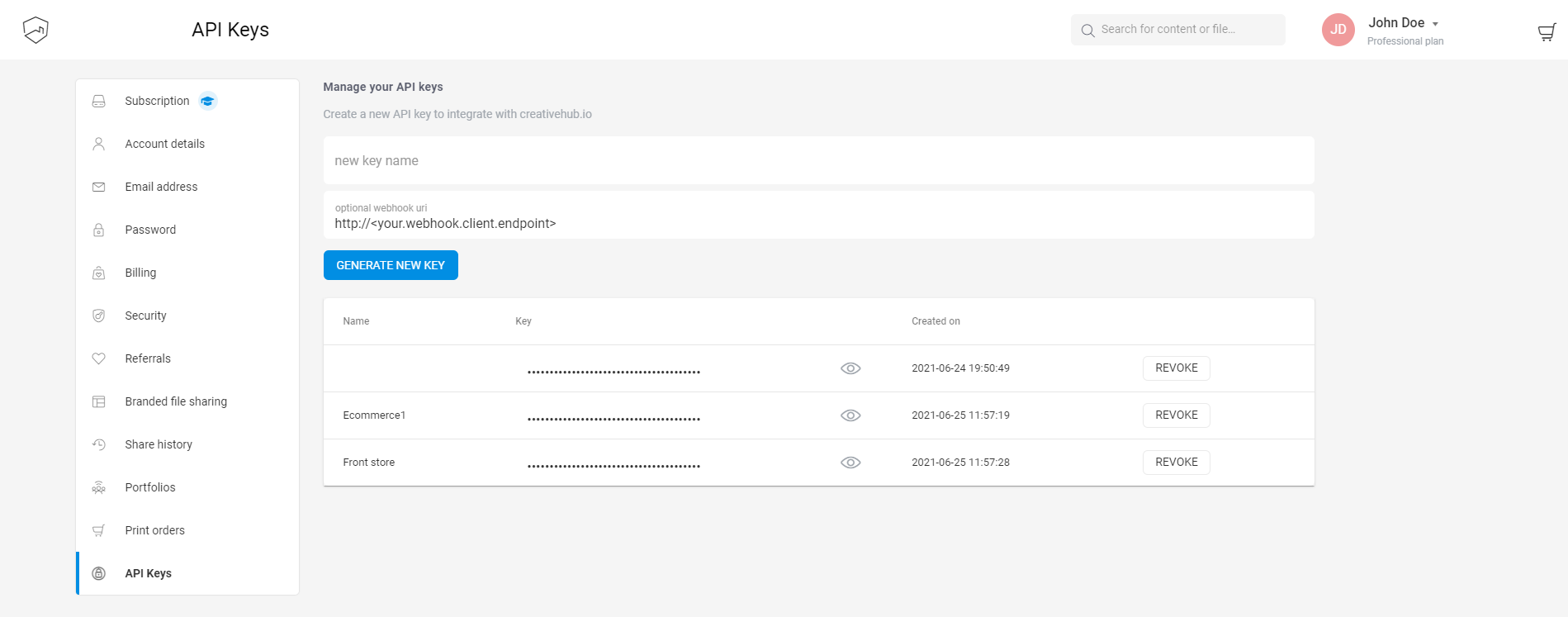This screenshot has height=617, width=1568.
Task: Go to Share history in sidebar
Action: [159, 444]
